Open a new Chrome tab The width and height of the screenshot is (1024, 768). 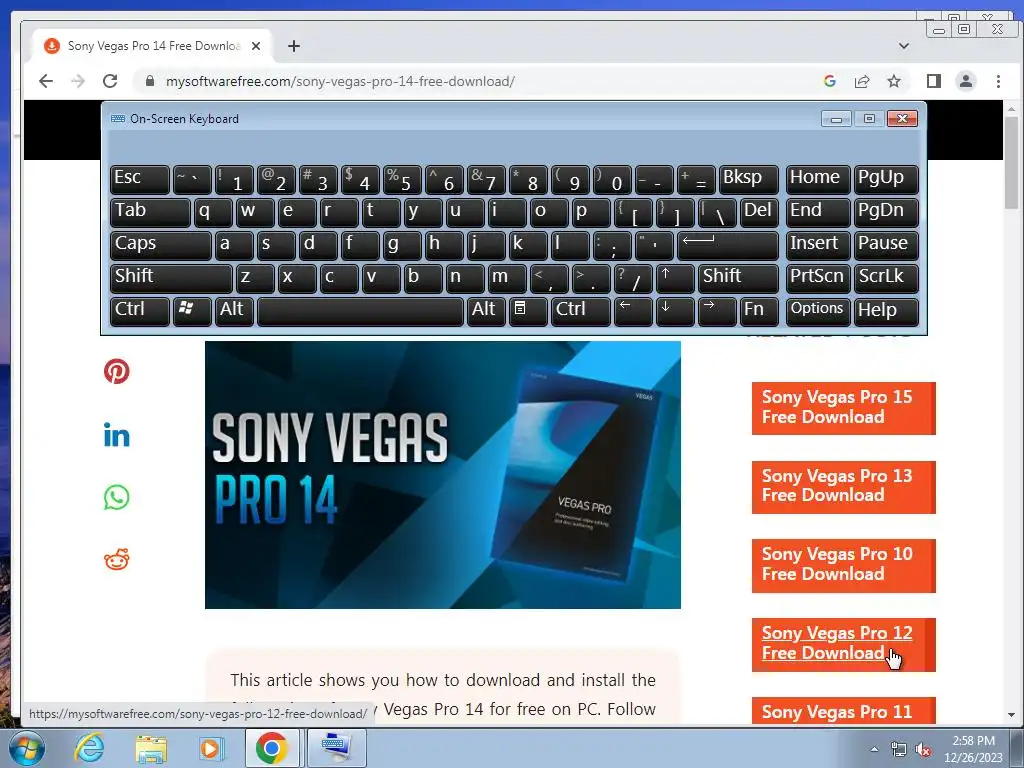294,46
